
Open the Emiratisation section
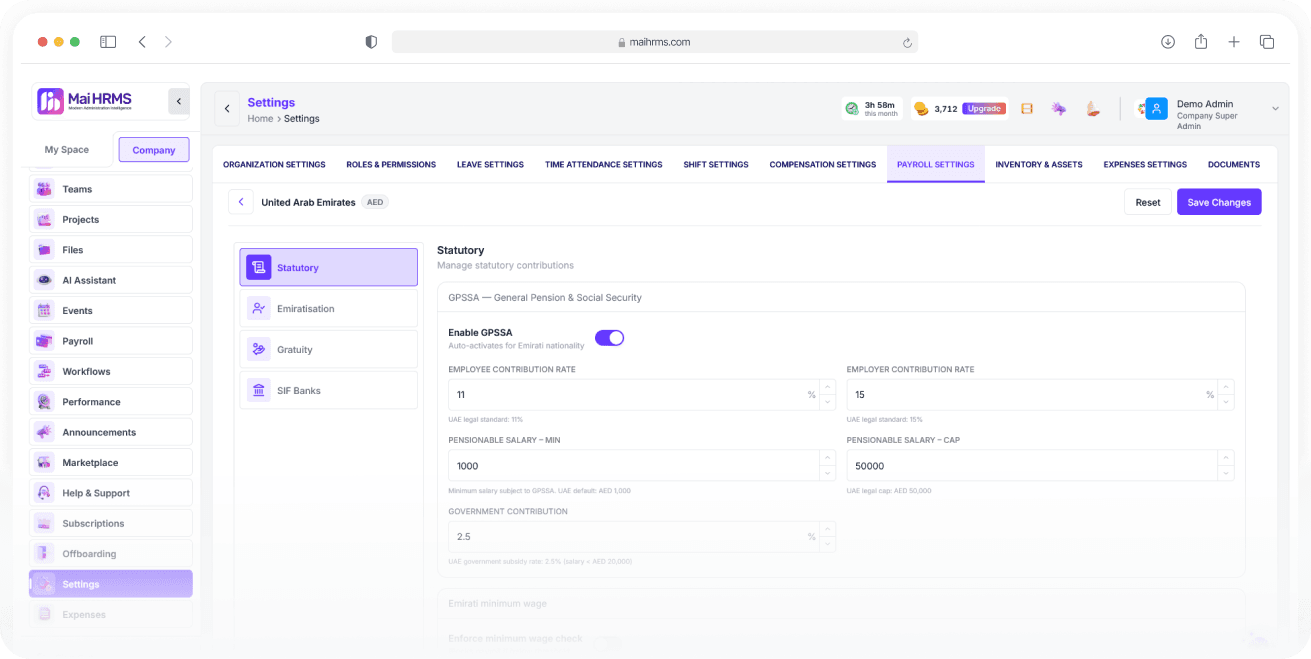(329, 308)
